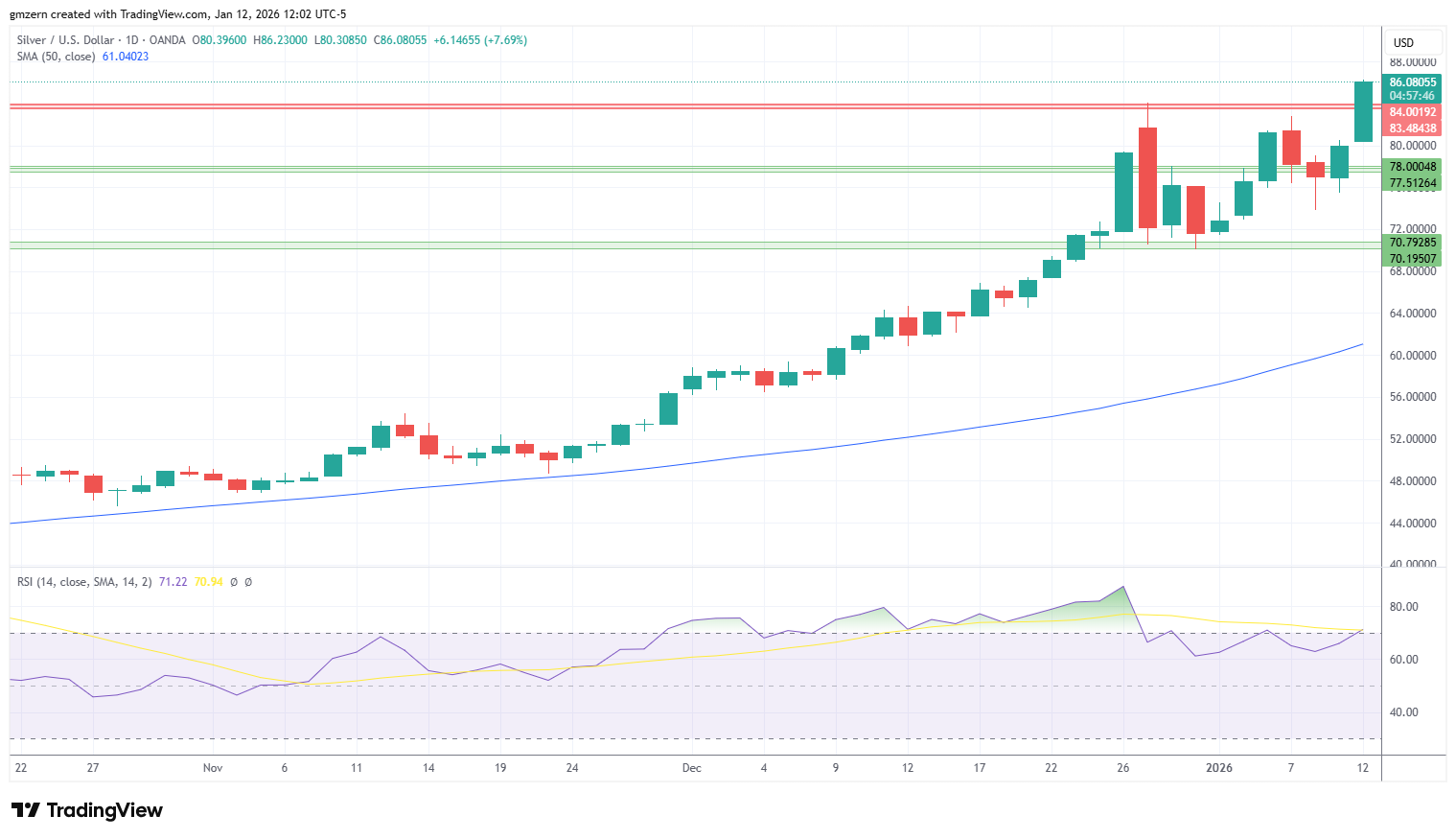Select the green price level tag 70.19507
Viewport: 1456px width, 839px height.
[x=1412, y=259]
